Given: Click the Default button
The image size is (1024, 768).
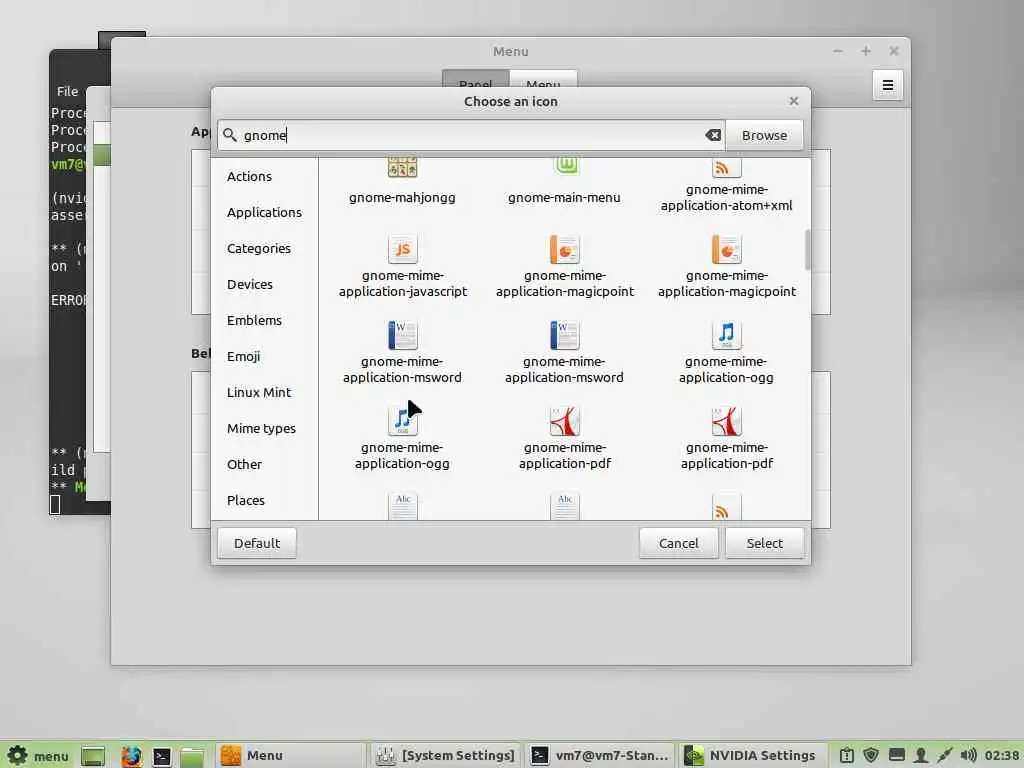Looking at the screenshot, I should click(x=257, y=543).
